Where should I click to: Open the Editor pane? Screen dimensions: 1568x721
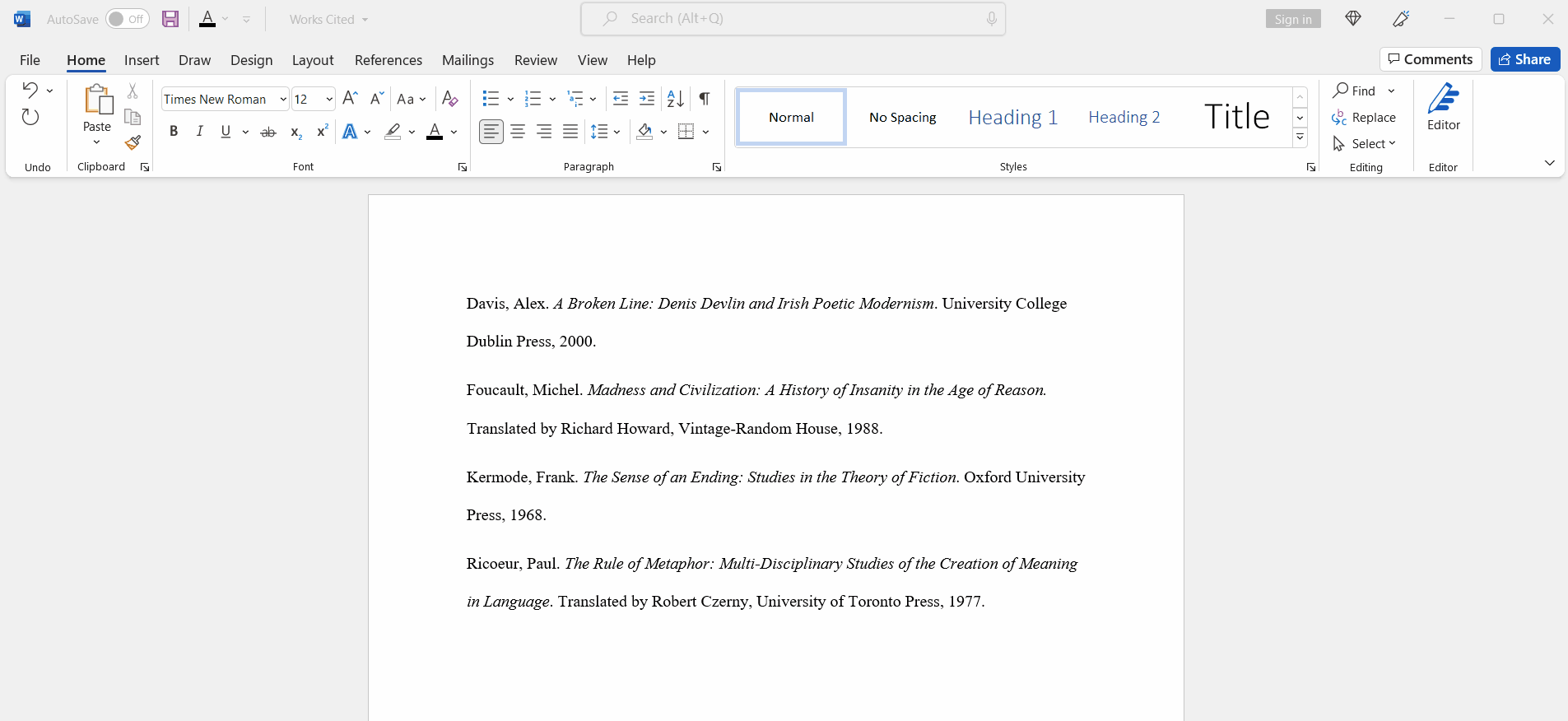pyautogui.click(x=1443, y=107)
